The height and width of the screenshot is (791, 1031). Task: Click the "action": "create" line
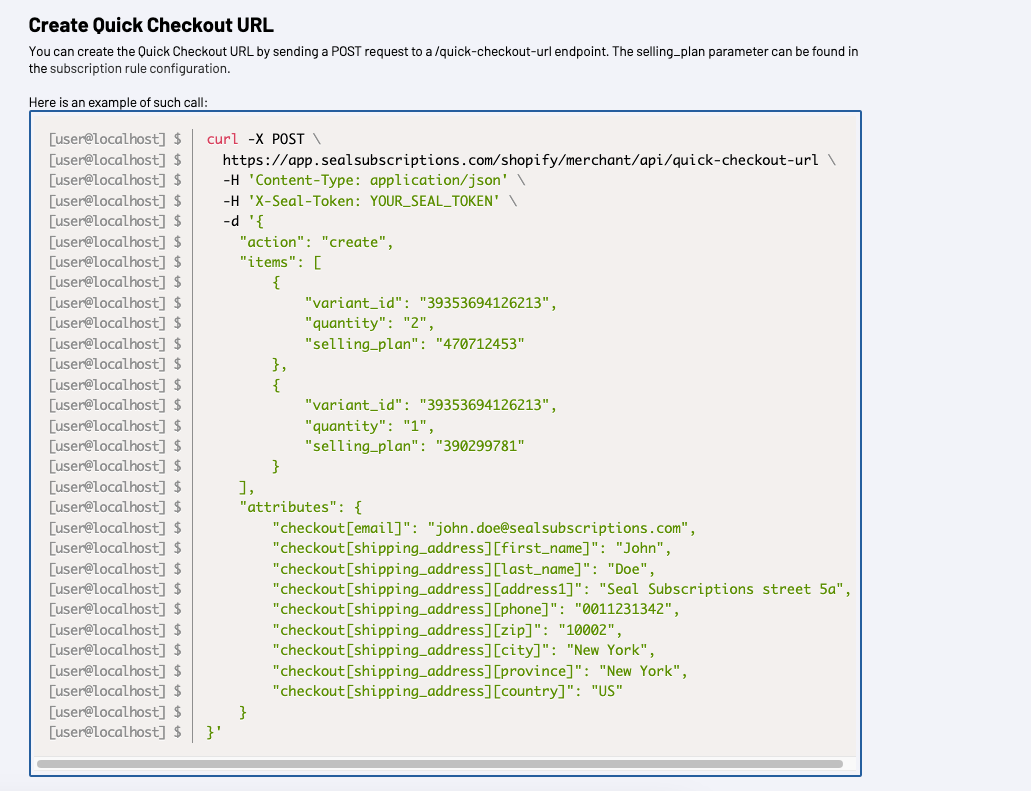(317, 242)
